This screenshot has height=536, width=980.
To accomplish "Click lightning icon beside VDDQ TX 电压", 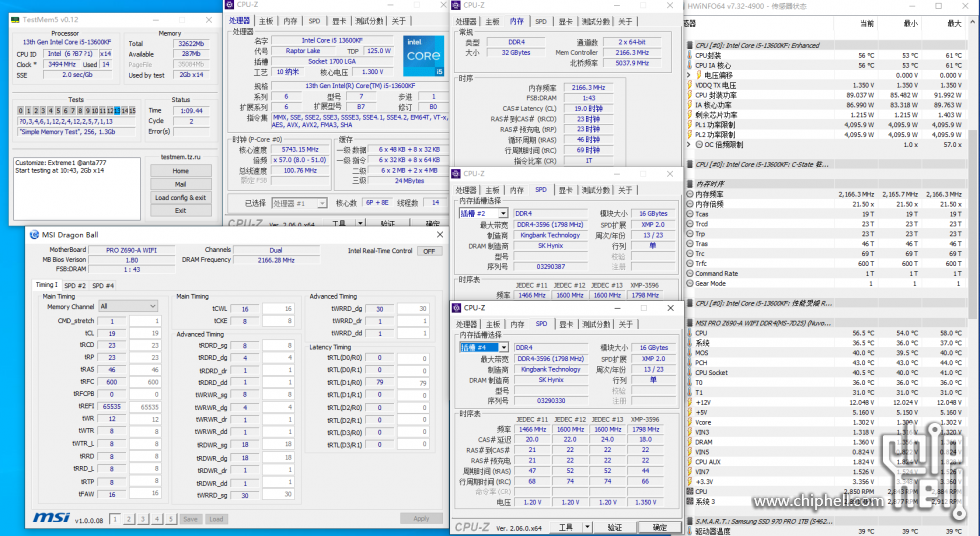I will pyautogui.click(x=689, y=86).
